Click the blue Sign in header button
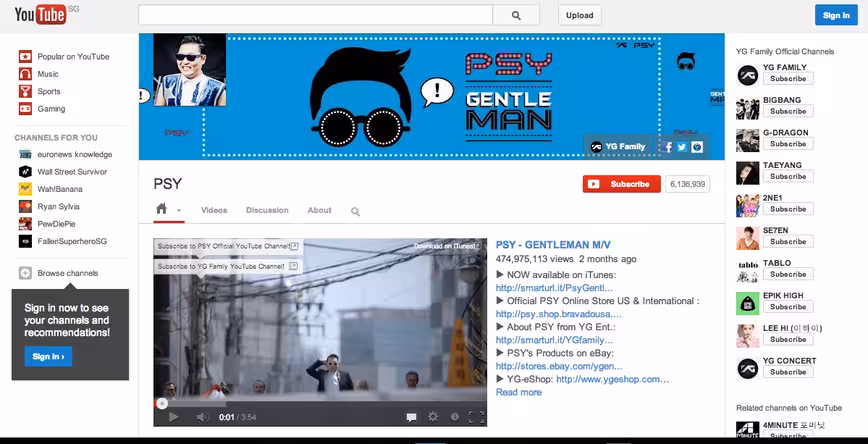The image size is (868, 444). 836,16
